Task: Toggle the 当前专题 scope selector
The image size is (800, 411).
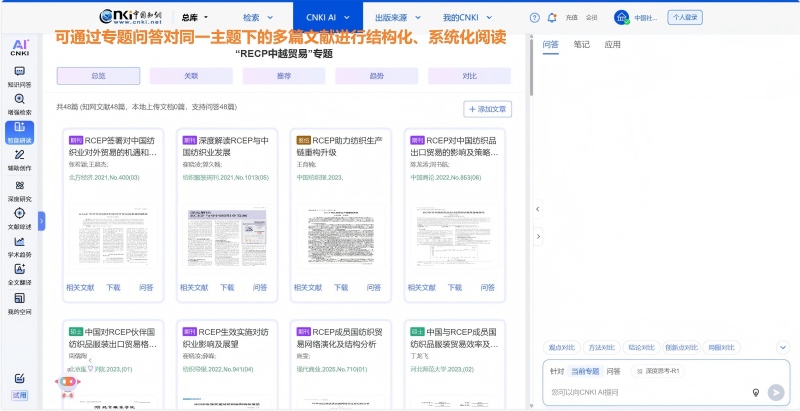Action: (x=585, y=371)
